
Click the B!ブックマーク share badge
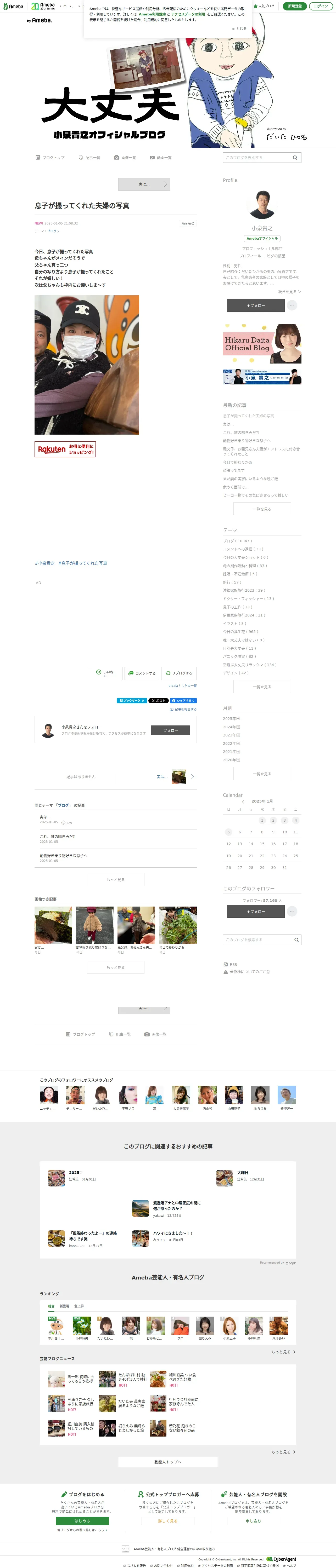click(x=132, y=701)
